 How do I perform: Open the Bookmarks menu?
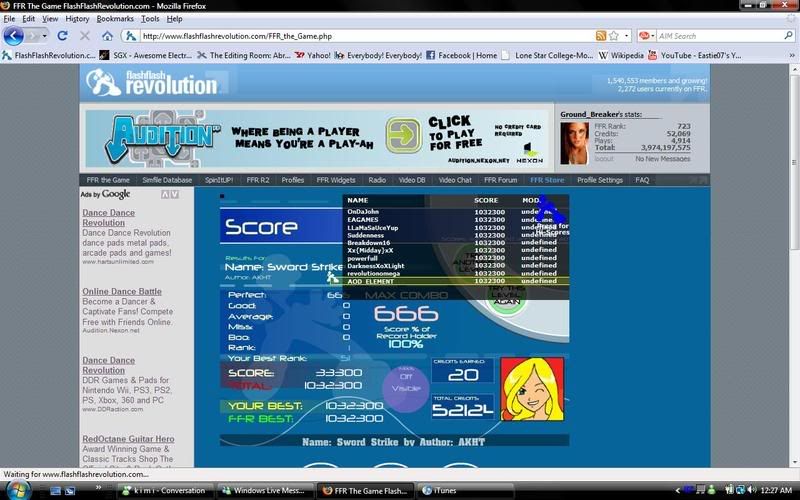(x=115, y=18)
